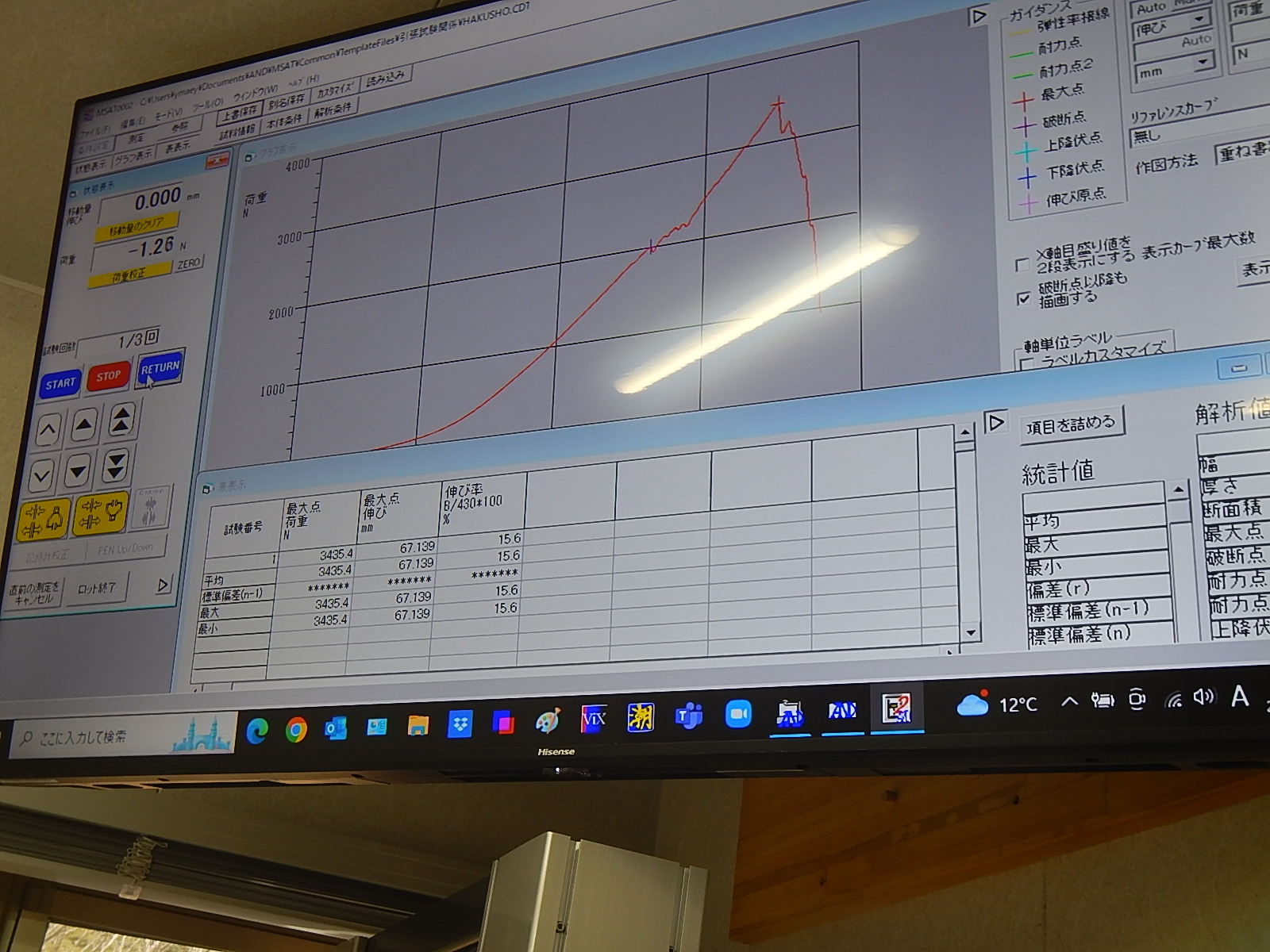Open Microsoft Edge from the taskbar
1270x952 pixels.
pos(256,731)
